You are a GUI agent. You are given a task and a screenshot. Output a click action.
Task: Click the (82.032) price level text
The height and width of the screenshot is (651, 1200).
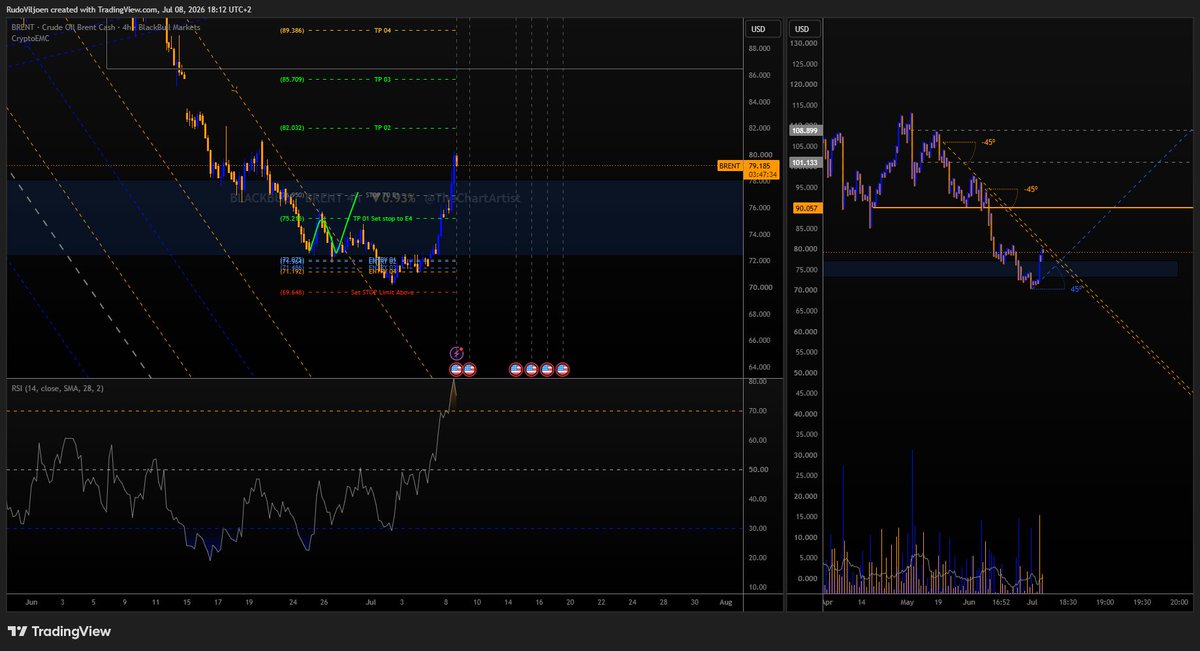point(292,128)
